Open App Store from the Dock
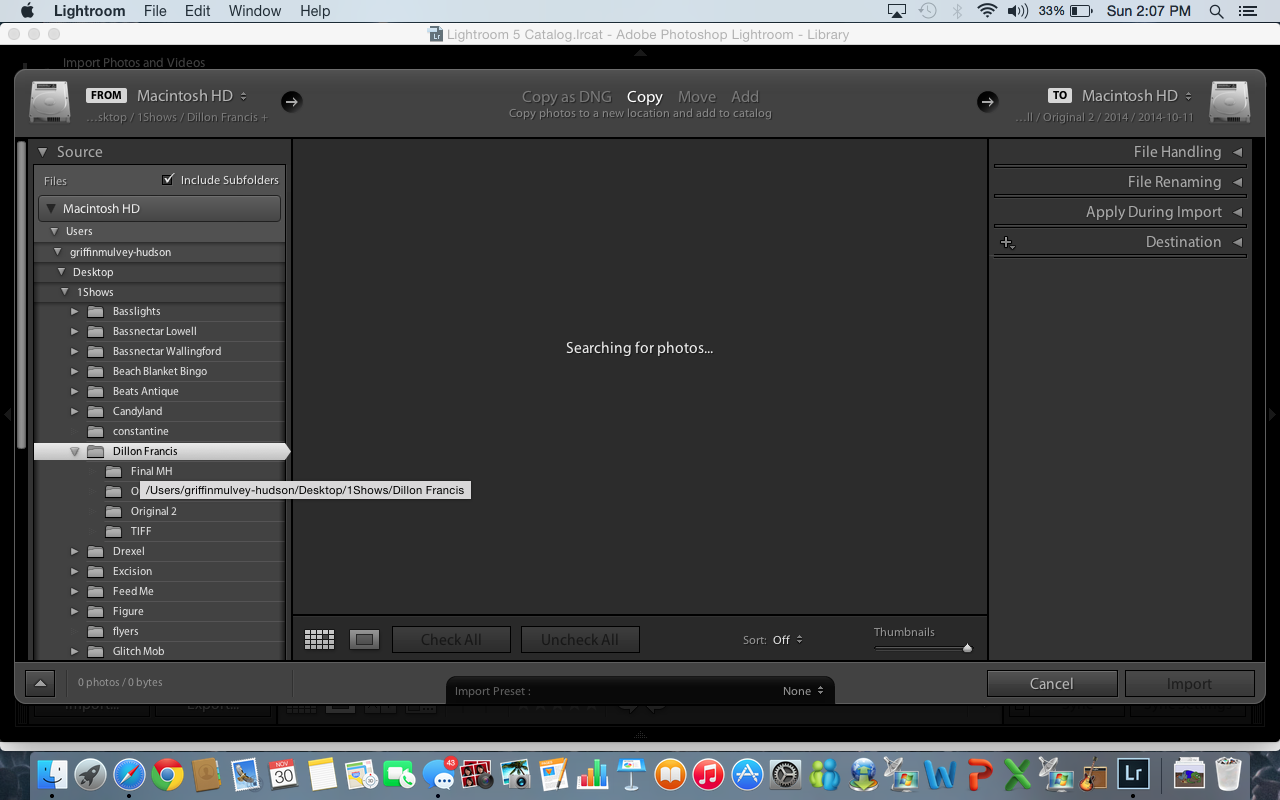This screenshot has height=800, width=1280. 747,774
